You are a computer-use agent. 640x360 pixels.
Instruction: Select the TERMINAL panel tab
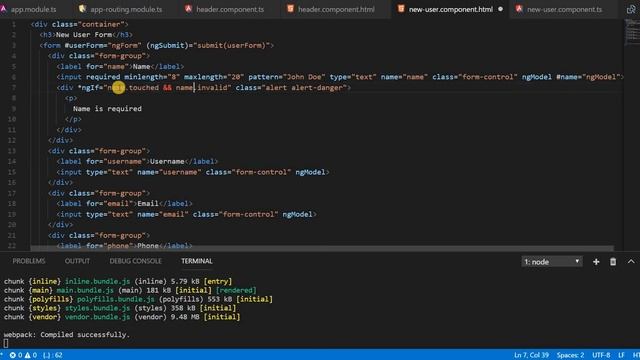[197, 261]
